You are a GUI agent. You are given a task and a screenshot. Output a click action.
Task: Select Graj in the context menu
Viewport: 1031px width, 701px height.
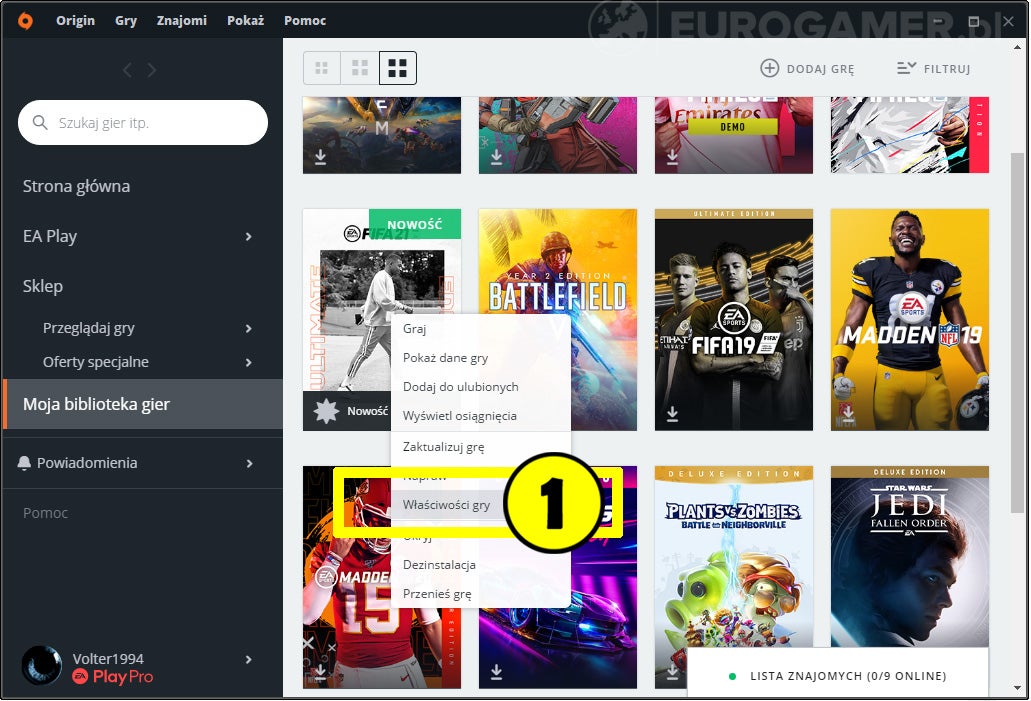[x=481, y=329]
